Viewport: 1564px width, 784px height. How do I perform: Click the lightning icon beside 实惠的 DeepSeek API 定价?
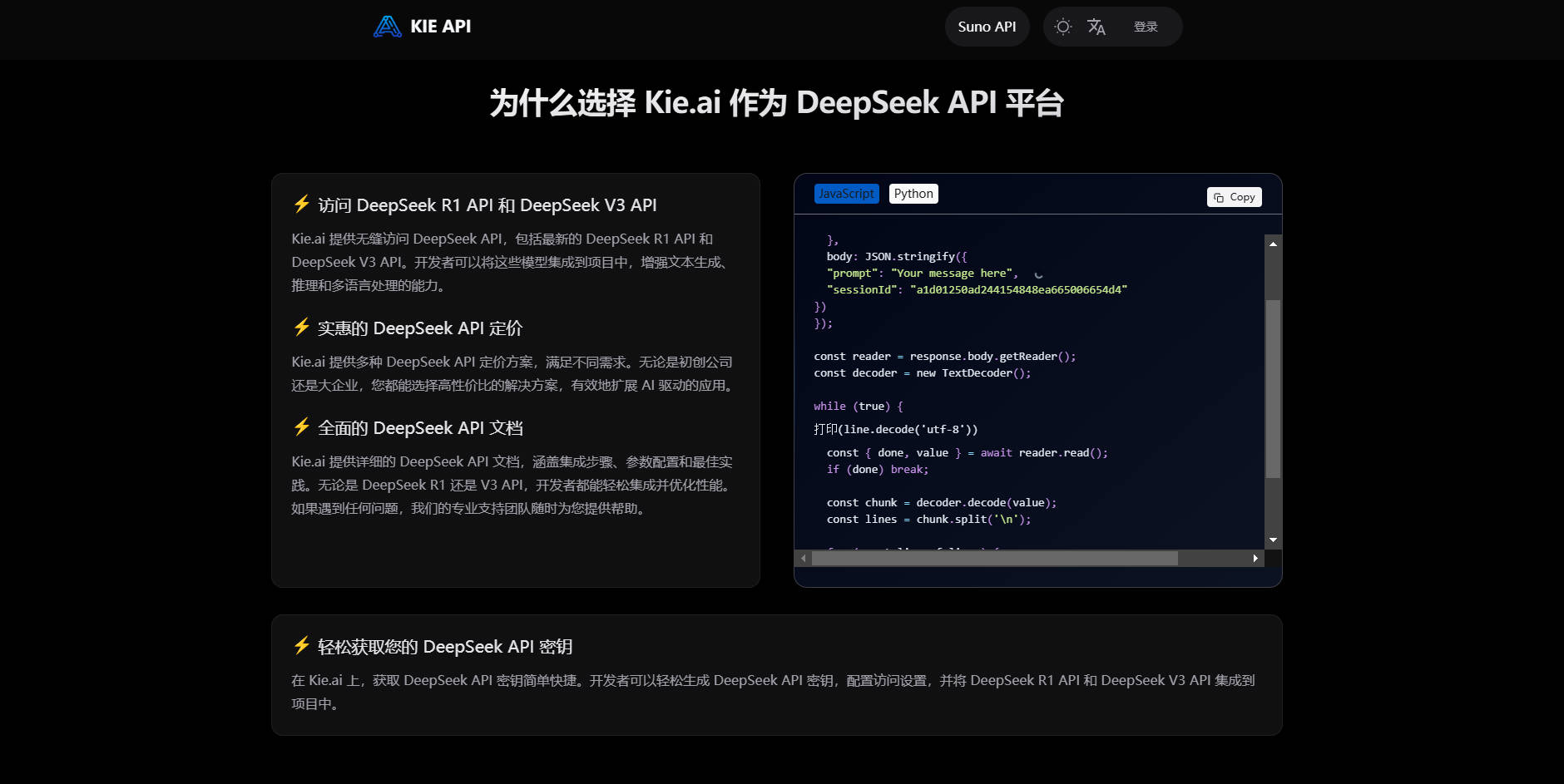(302, 327)
